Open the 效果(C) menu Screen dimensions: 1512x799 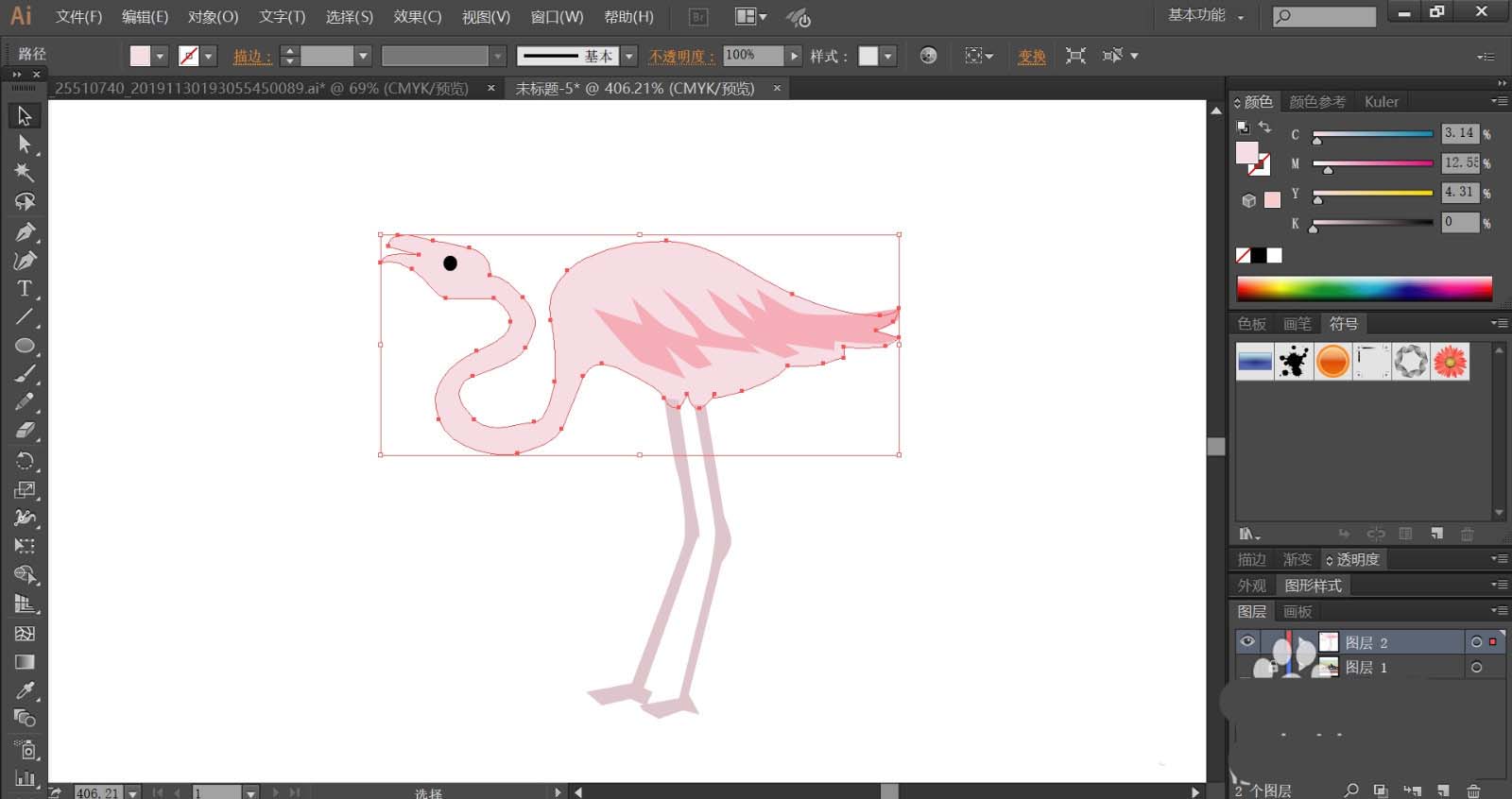point(417,17)
